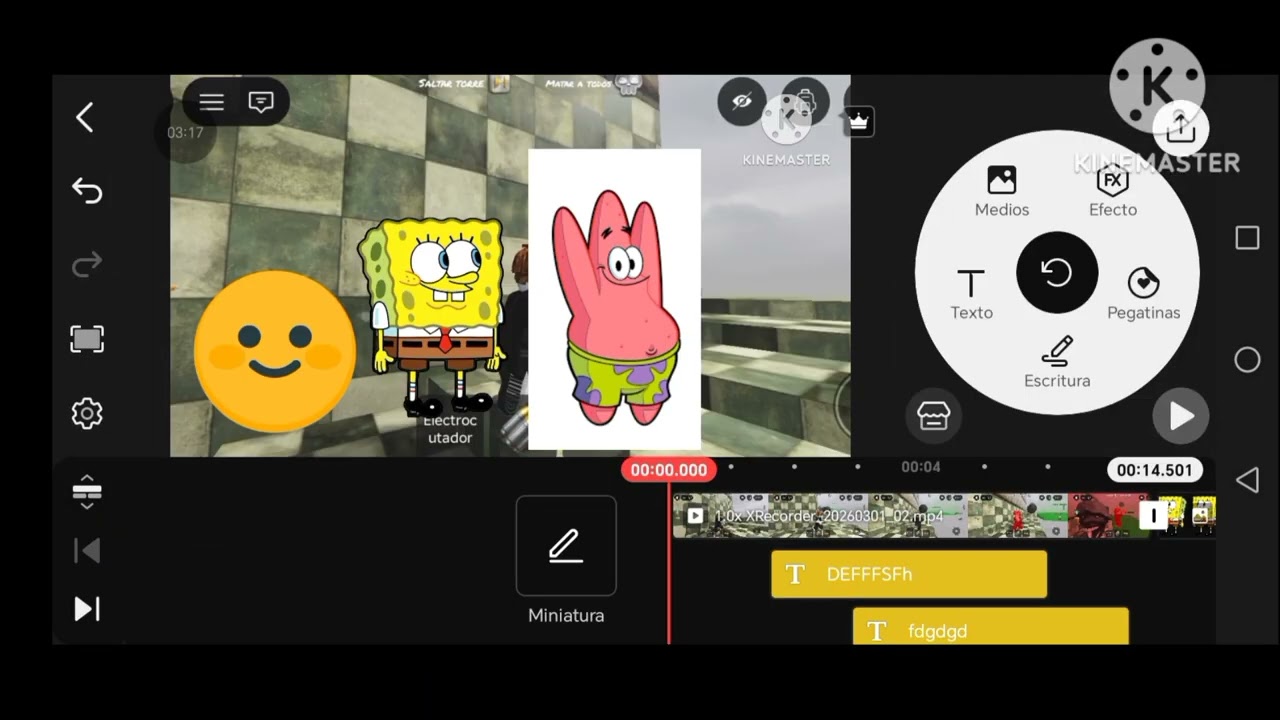
Task: Play the project preview
Action: 1181,416
